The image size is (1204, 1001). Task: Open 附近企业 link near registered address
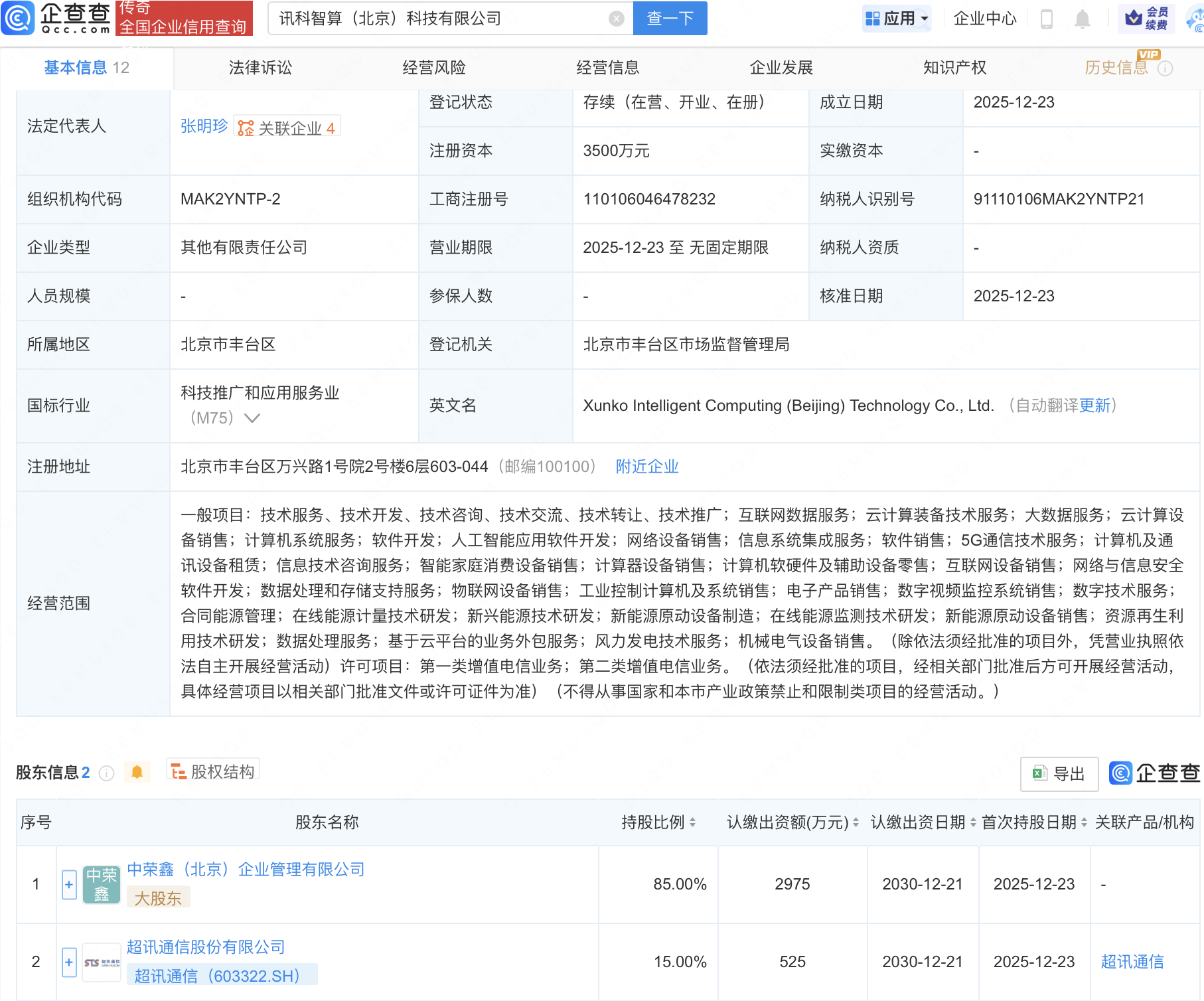(647, 467)
